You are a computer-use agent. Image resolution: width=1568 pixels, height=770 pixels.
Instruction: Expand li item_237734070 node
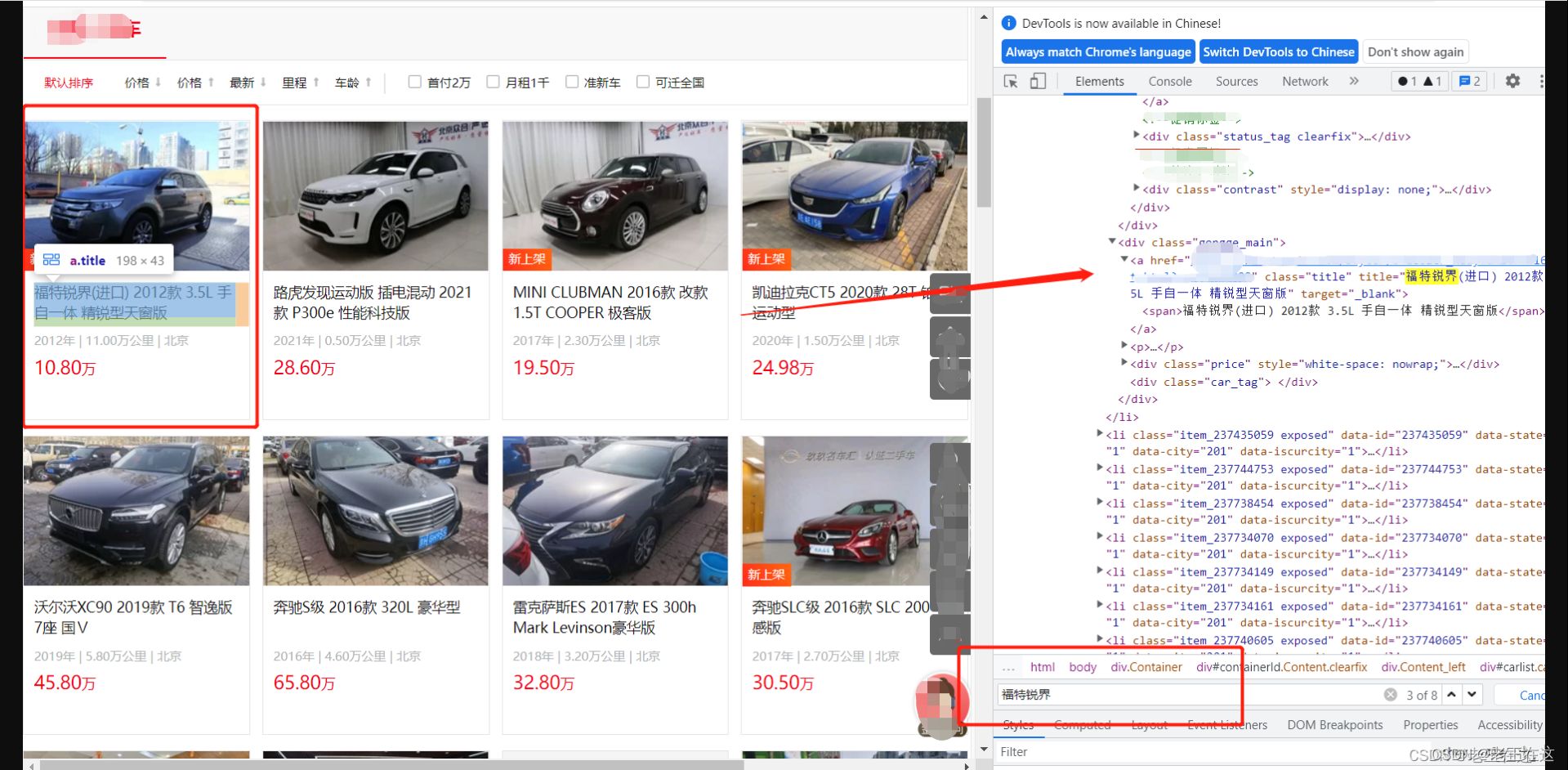tap(1100, 537)
